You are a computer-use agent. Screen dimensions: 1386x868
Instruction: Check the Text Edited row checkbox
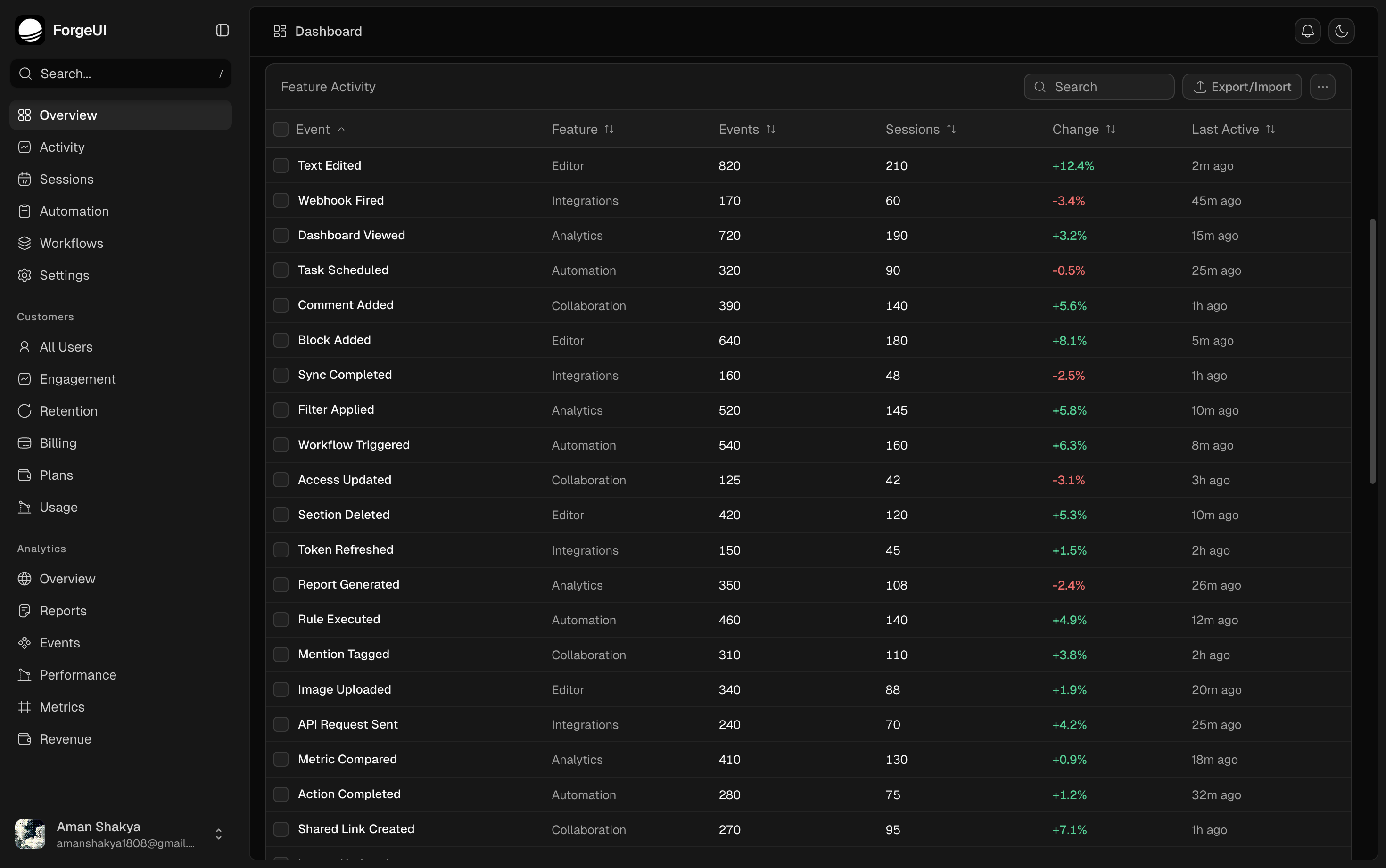click(x=281, y=165)
